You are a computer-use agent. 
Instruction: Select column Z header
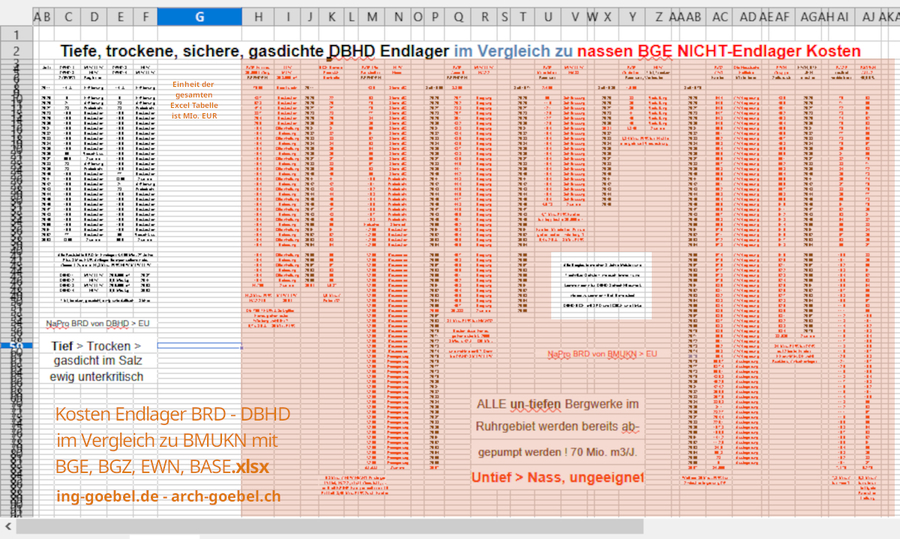[x=659, y=16]
